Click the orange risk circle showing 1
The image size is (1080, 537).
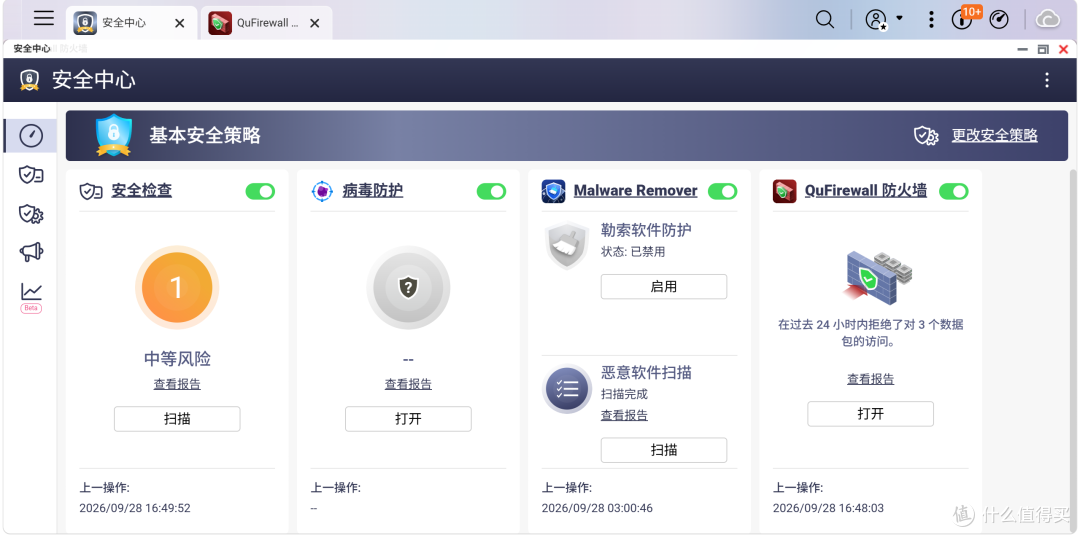[177, 287]
